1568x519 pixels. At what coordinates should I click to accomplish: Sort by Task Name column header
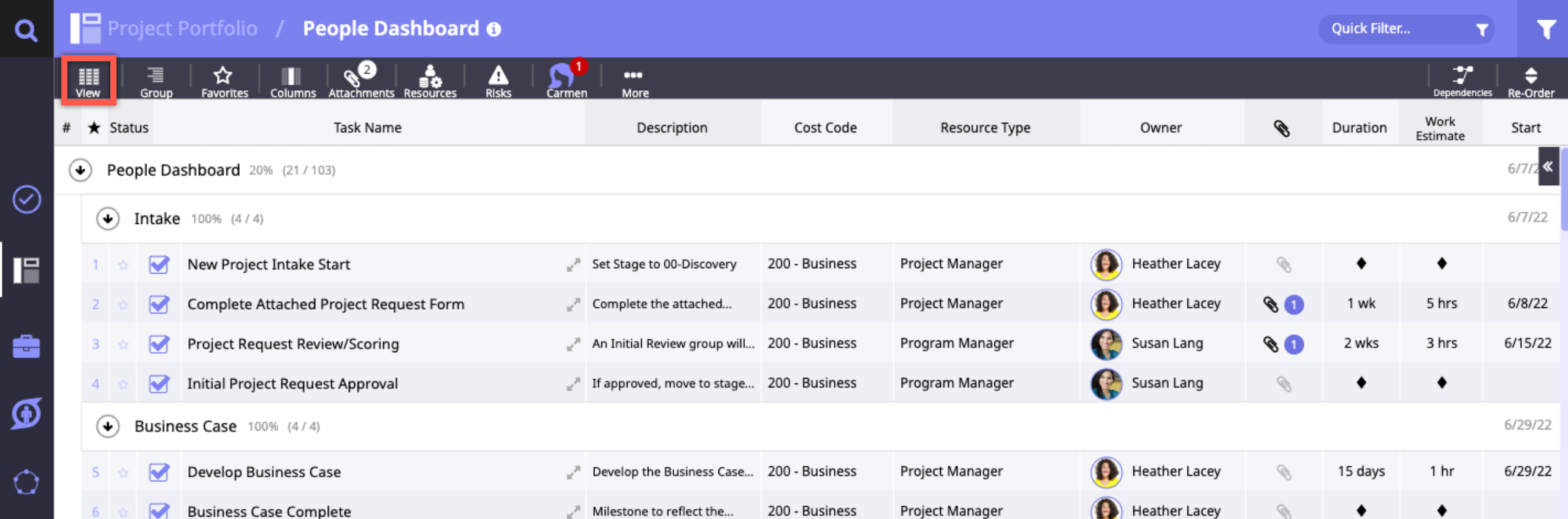point(367,128)
